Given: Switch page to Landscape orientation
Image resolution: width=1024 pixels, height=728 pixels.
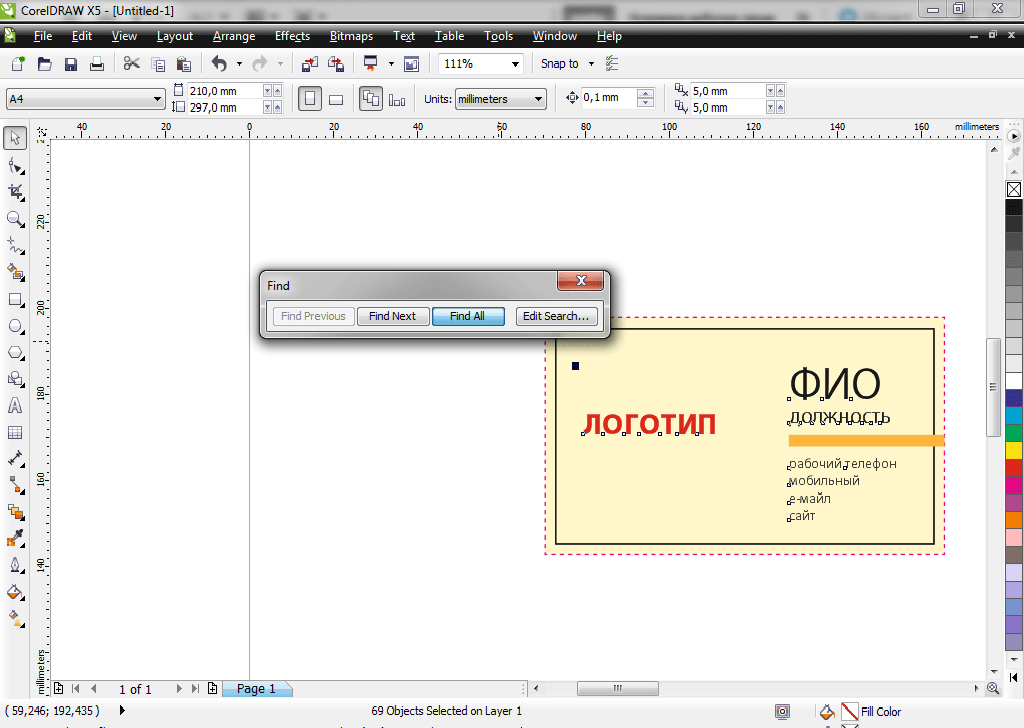Looking at the screenshot, I should point(336,99).
